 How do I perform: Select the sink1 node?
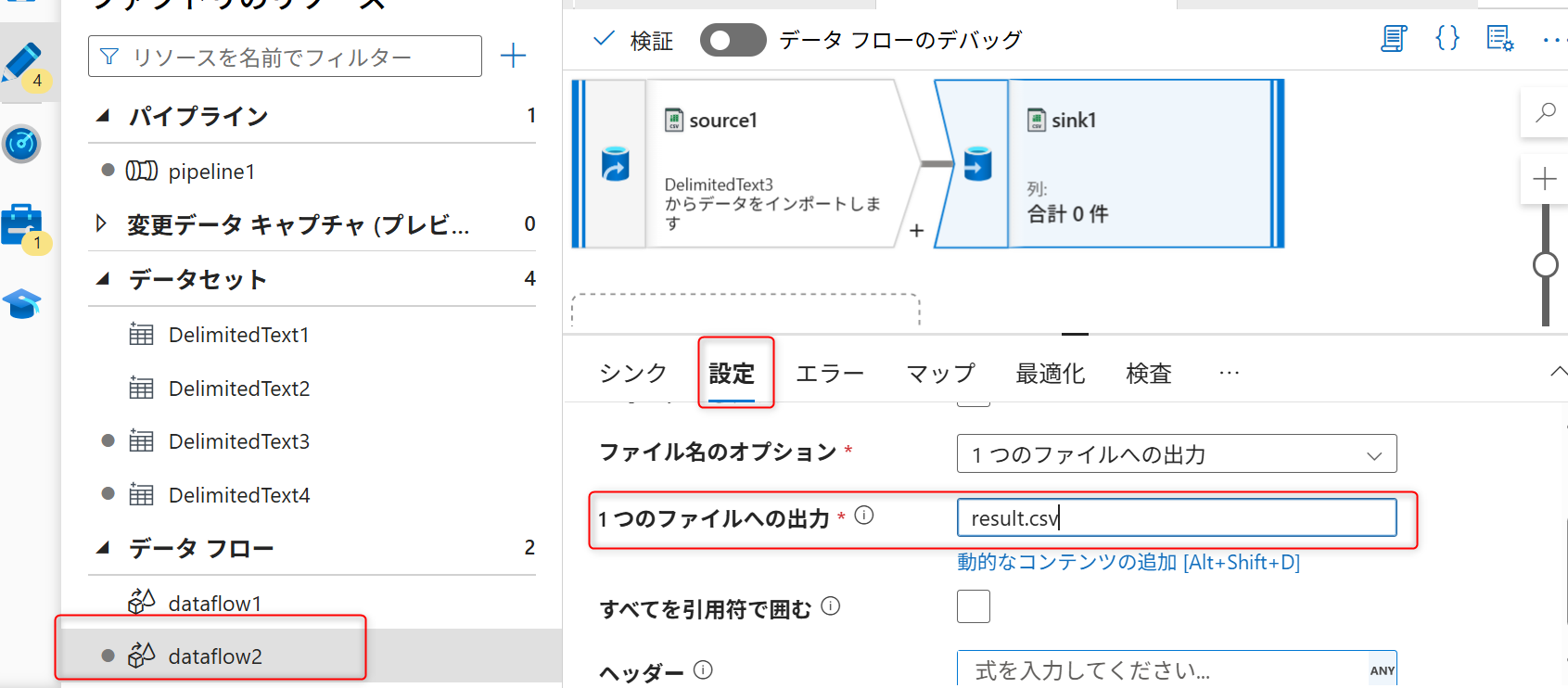point(1109,164)
